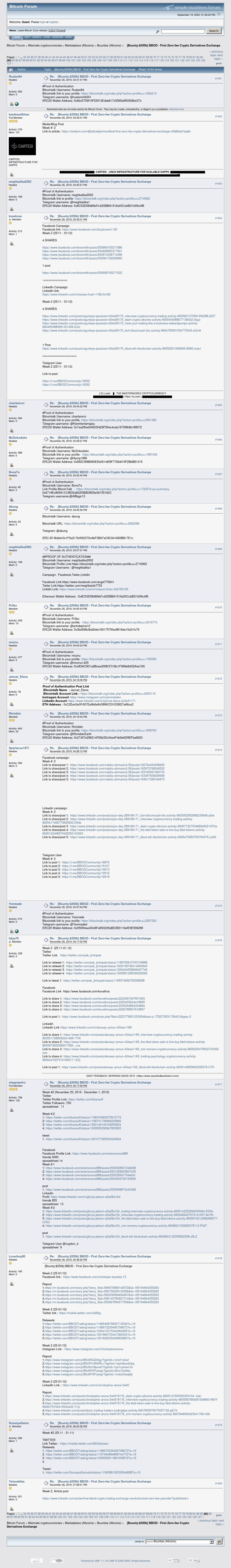The height and width of the screenshot is (1568, 231).
Task: Open kambarallkhan user profile link
Action: click(x=19, y=114)
